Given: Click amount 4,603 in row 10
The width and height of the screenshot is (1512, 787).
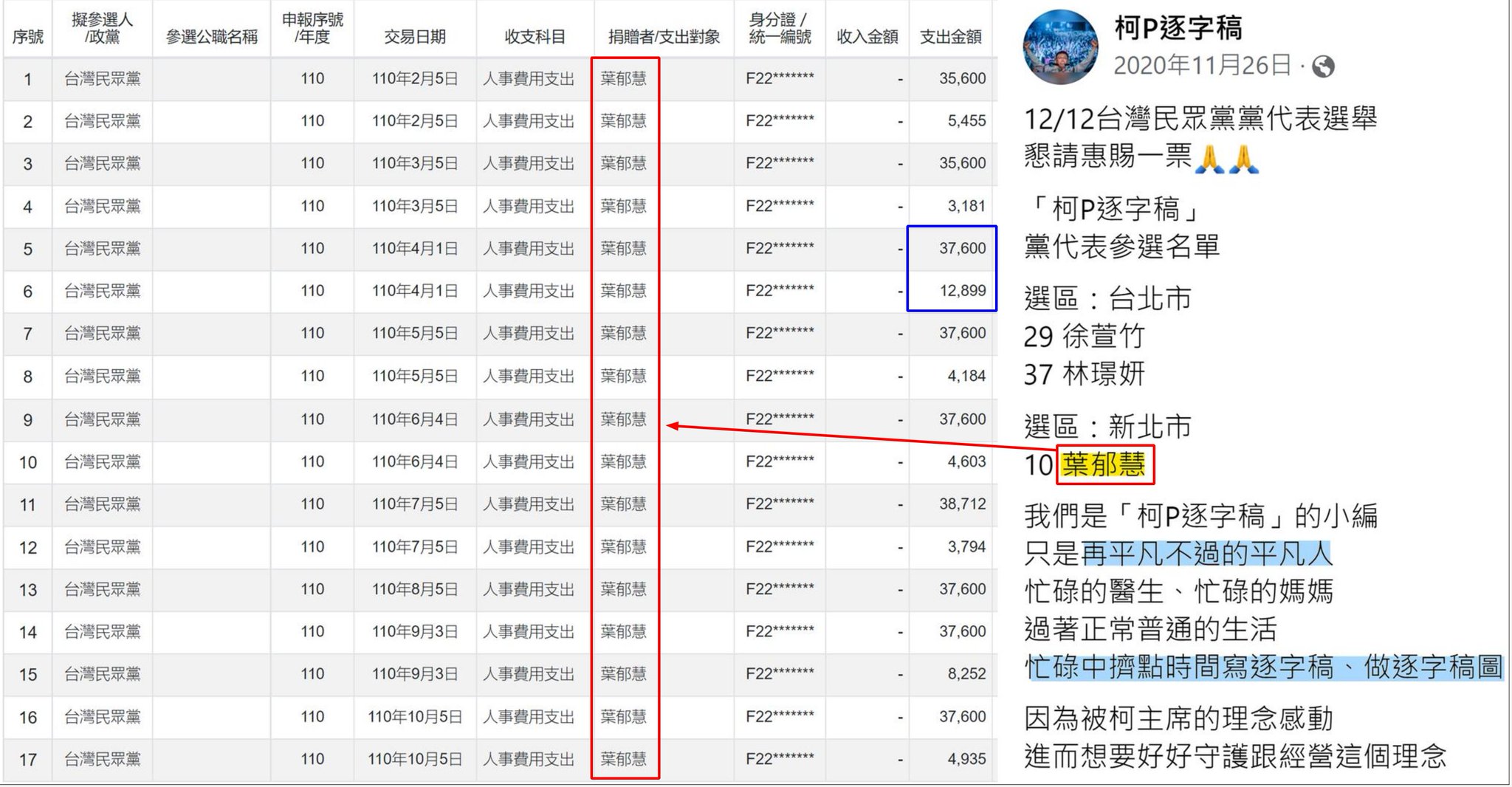Looking at the screenshot, I should [x=966, y=461].
